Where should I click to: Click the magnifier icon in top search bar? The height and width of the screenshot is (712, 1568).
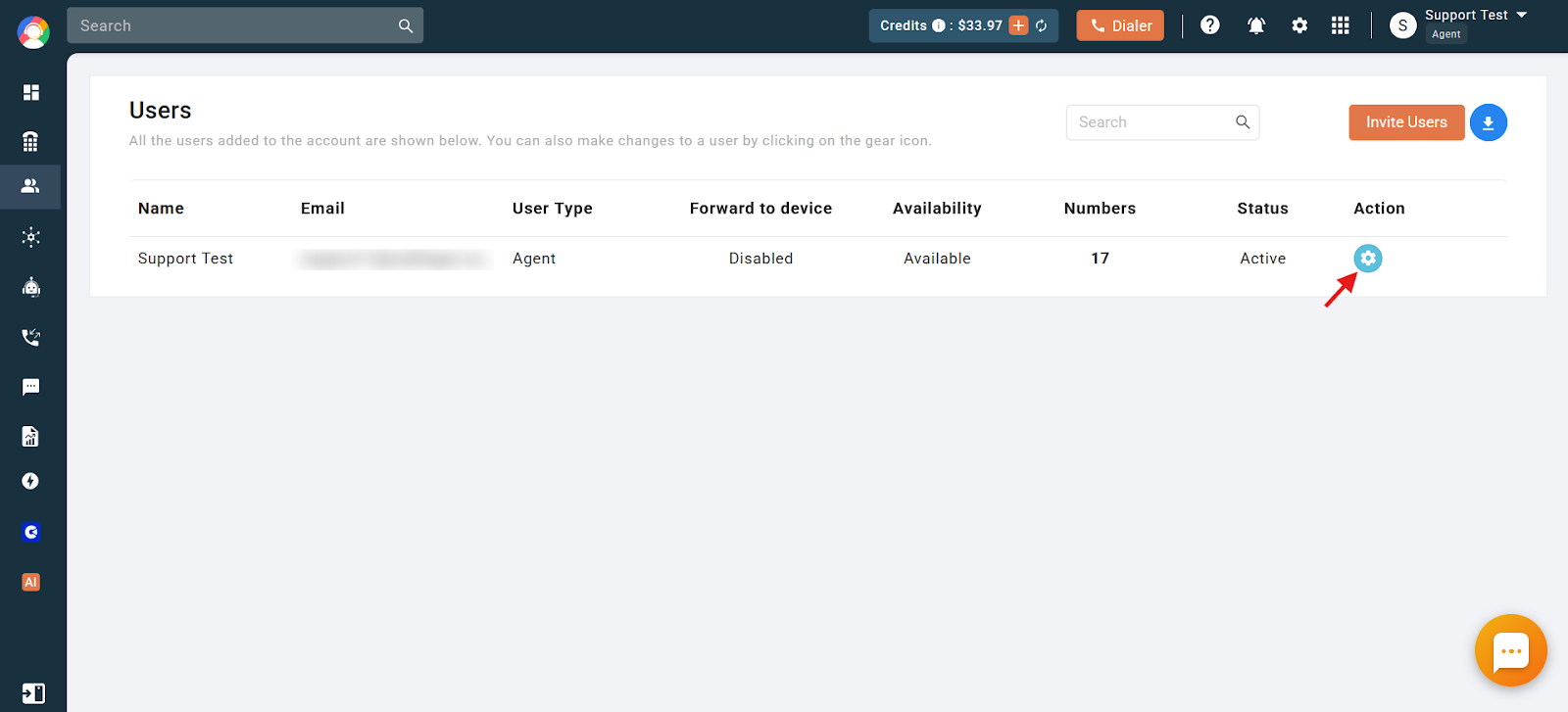coord(406,25)
